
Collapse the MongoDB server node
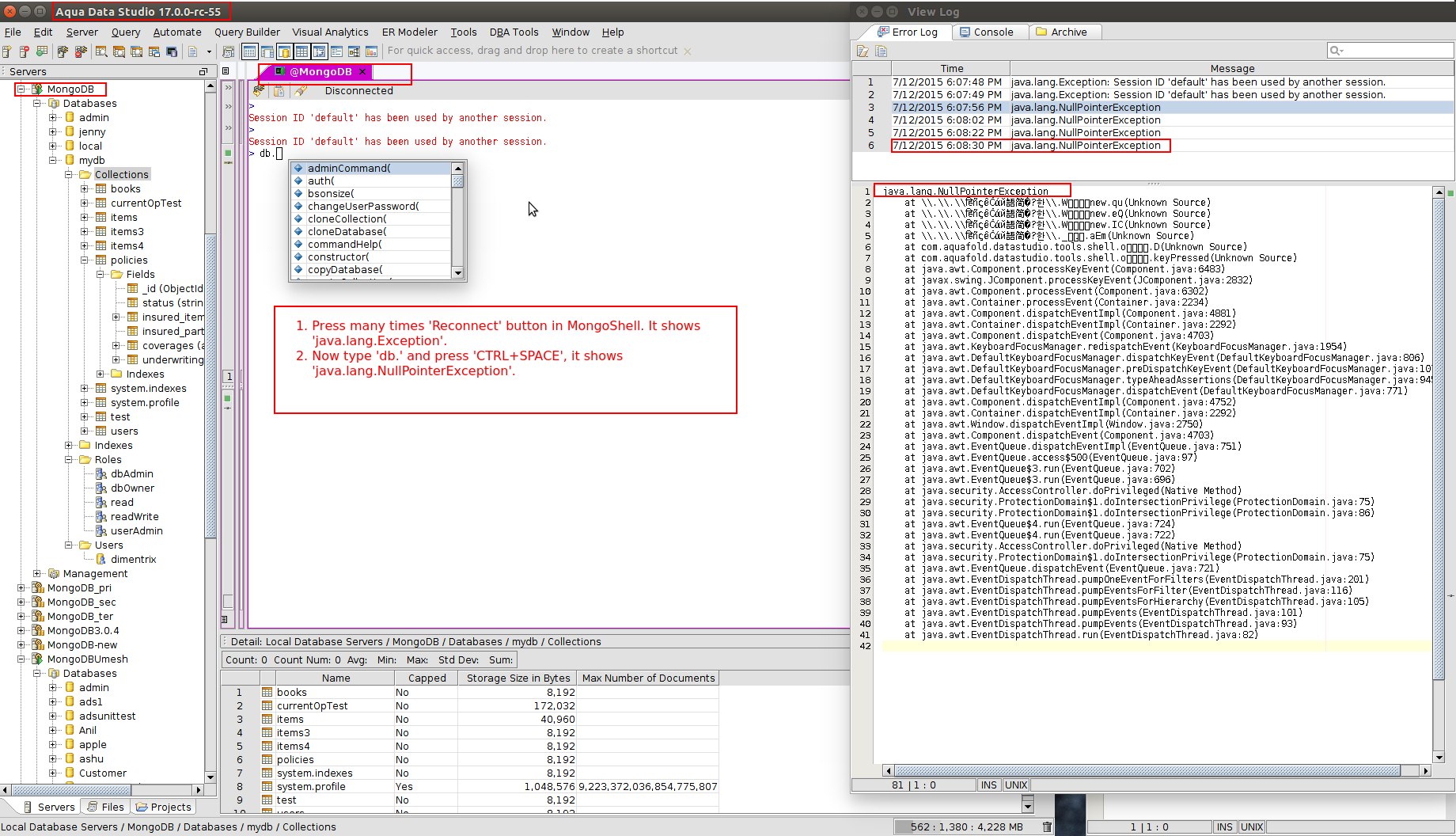tap(21, 89)
